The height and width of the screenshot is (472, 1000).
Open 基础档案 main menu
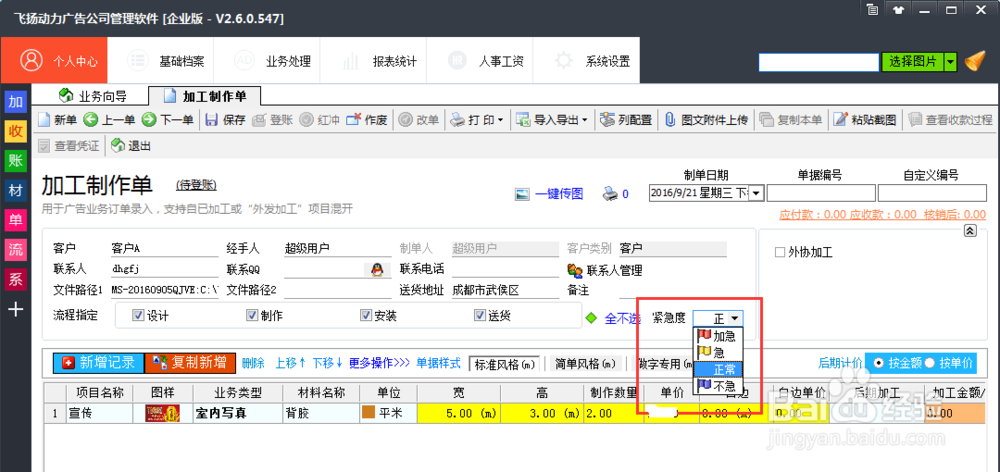point(161,61)
